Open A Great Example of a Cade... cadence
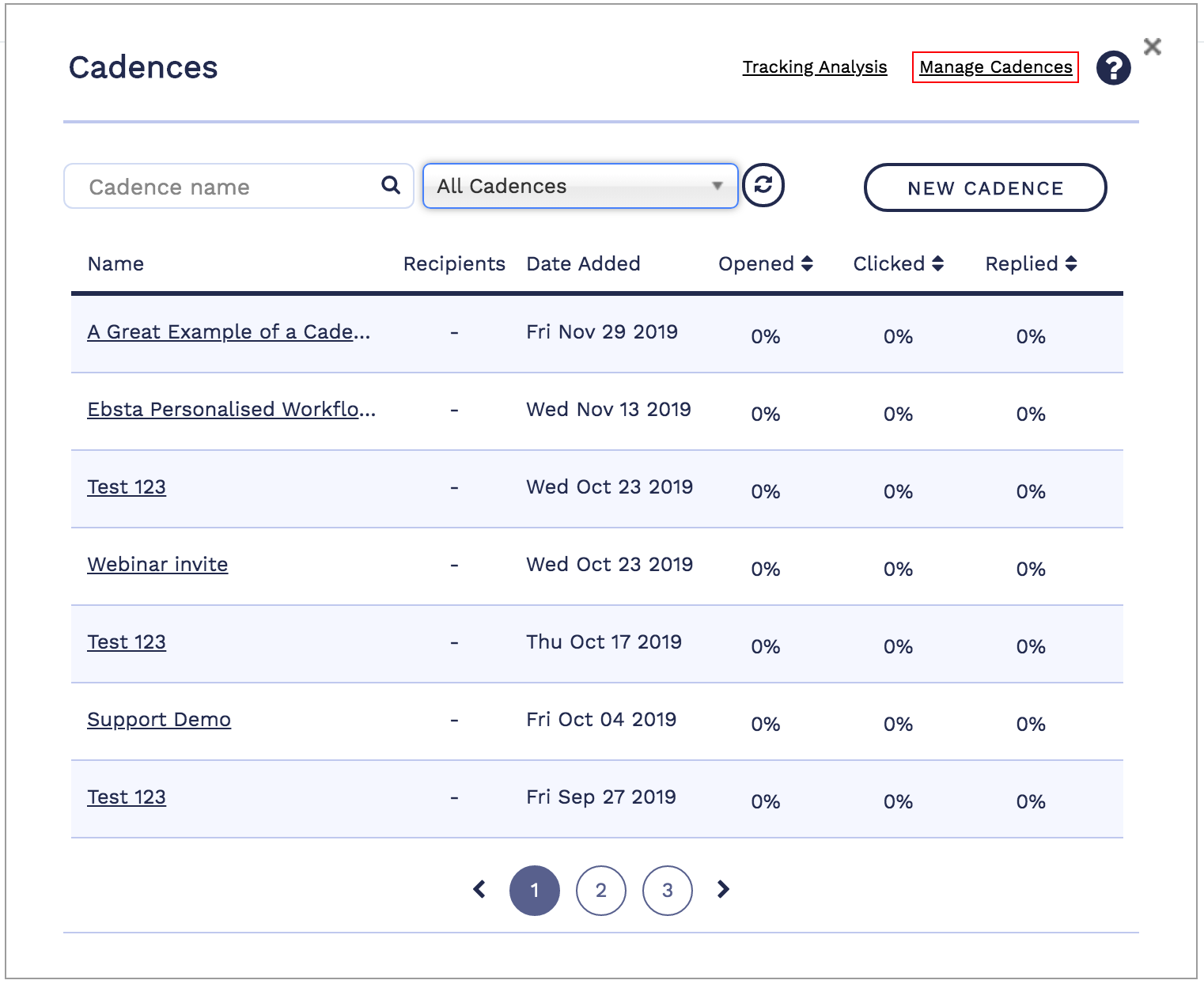This screenshot has height=984, width=1204. 229,332
